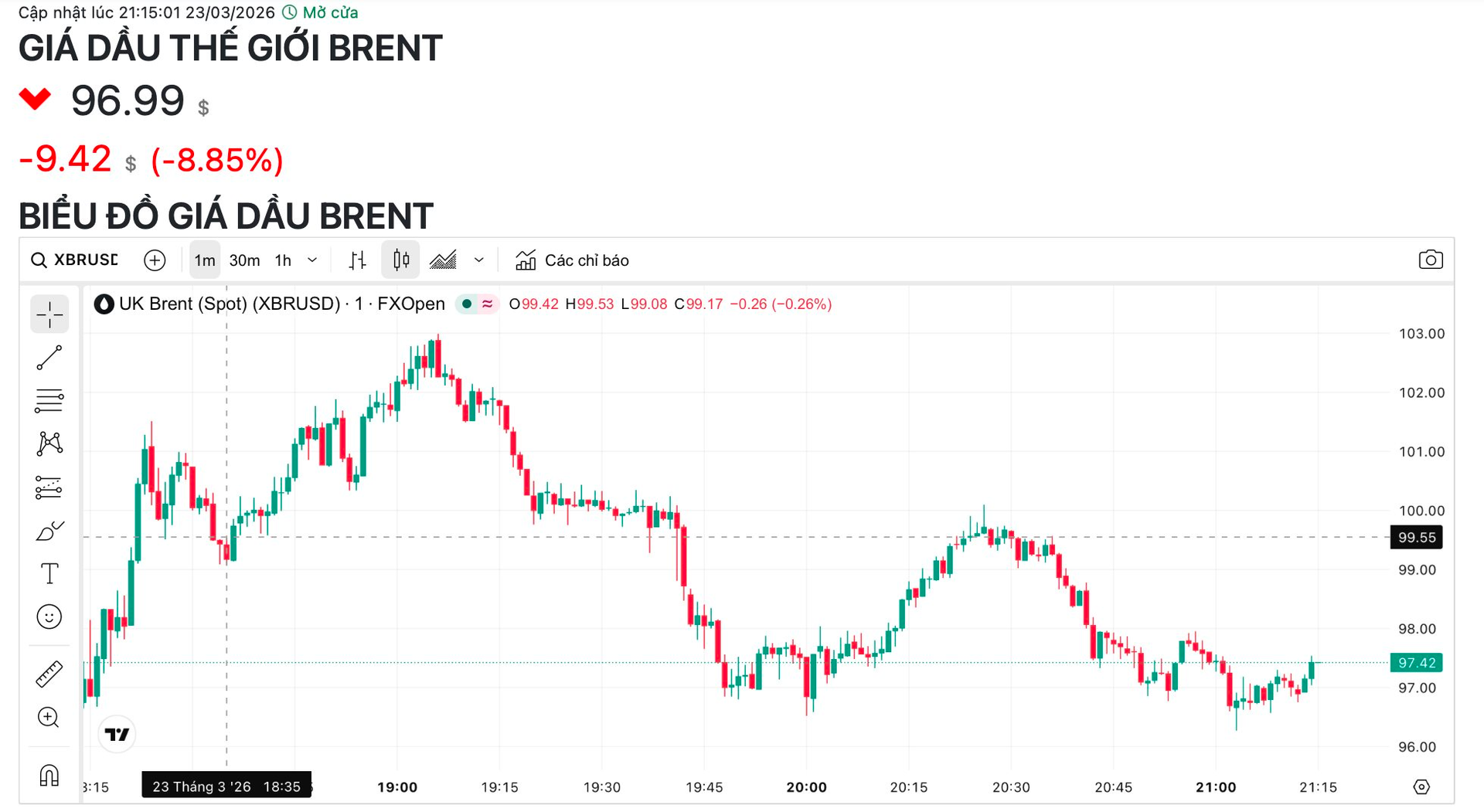This screenshot has height=812, width=1484.
Task: Open the forecasting and measurement tools
Action: pyautogui.click(x=49, y=487)
